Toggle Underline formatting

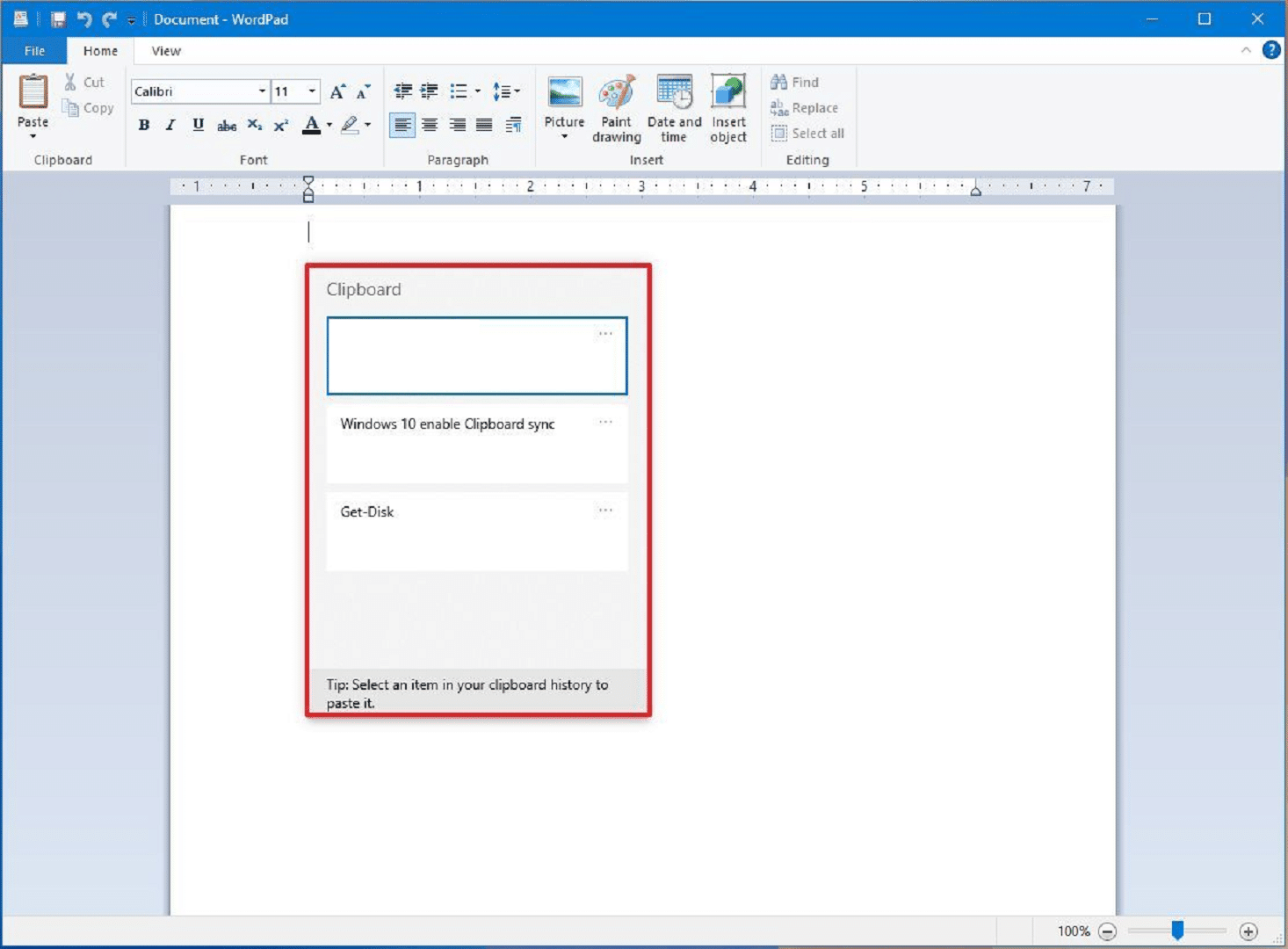point(198,125)
